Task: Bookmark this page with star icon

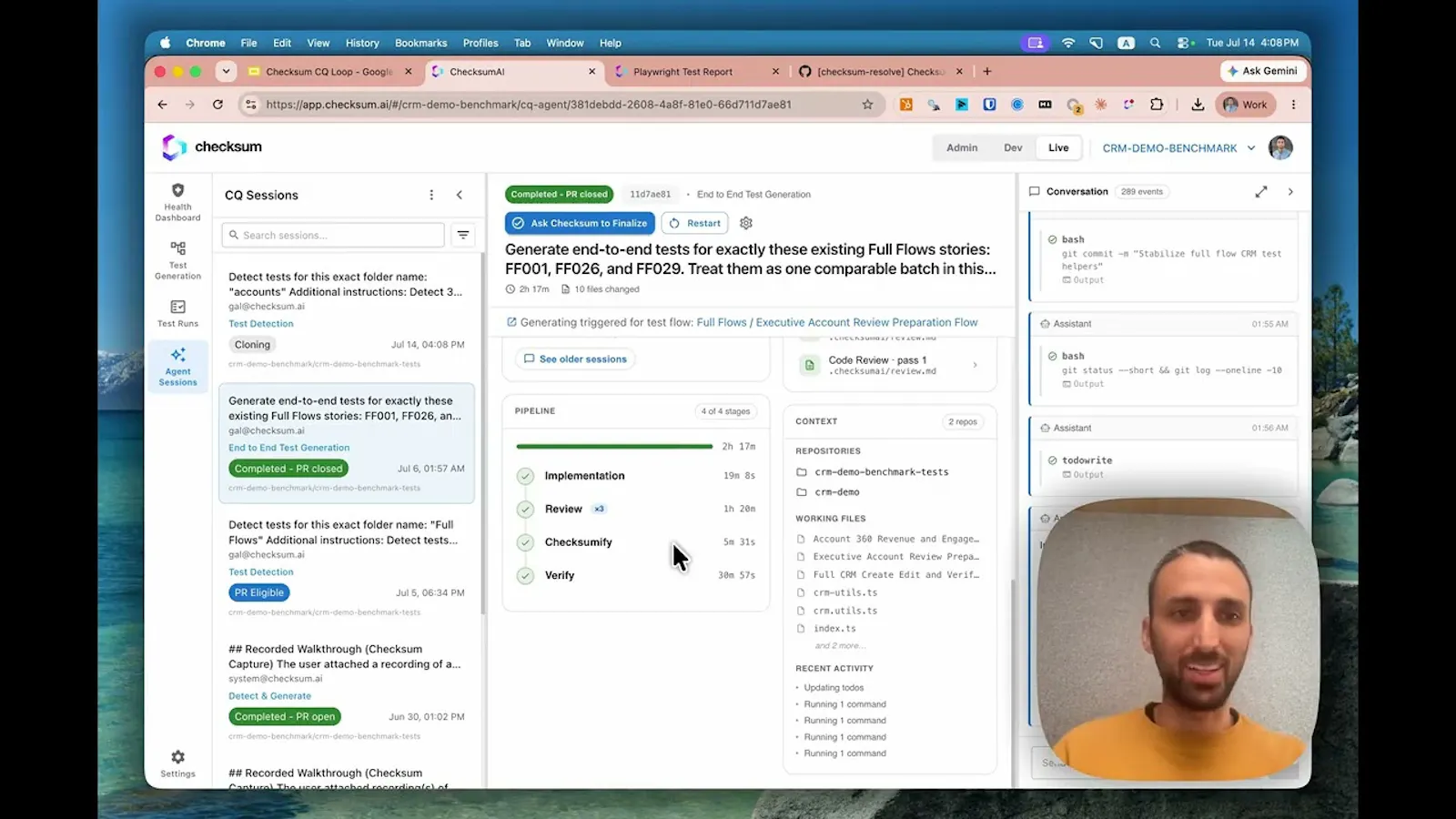Action: point(867,105)
